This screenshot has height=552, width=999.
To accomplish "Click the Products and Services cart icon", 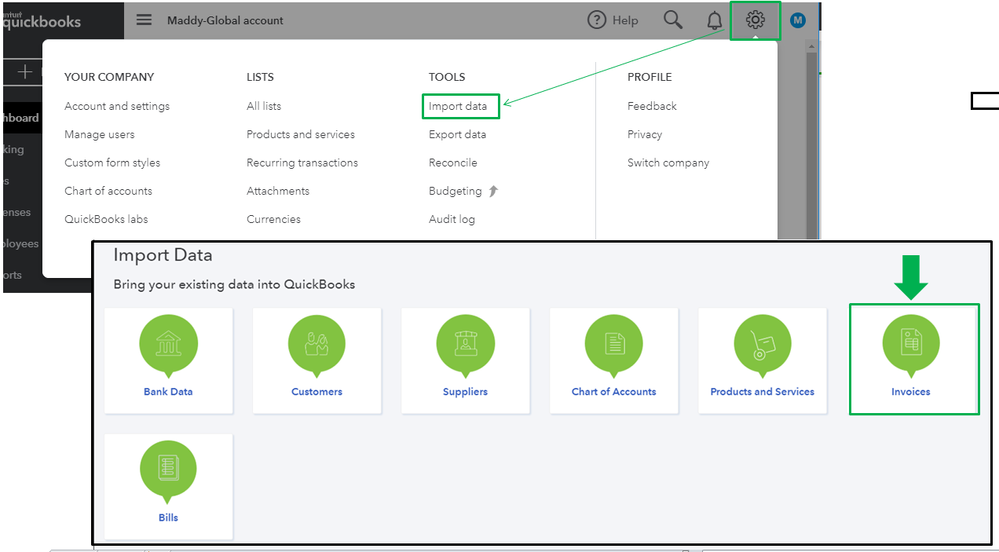I will click(763, 344).
